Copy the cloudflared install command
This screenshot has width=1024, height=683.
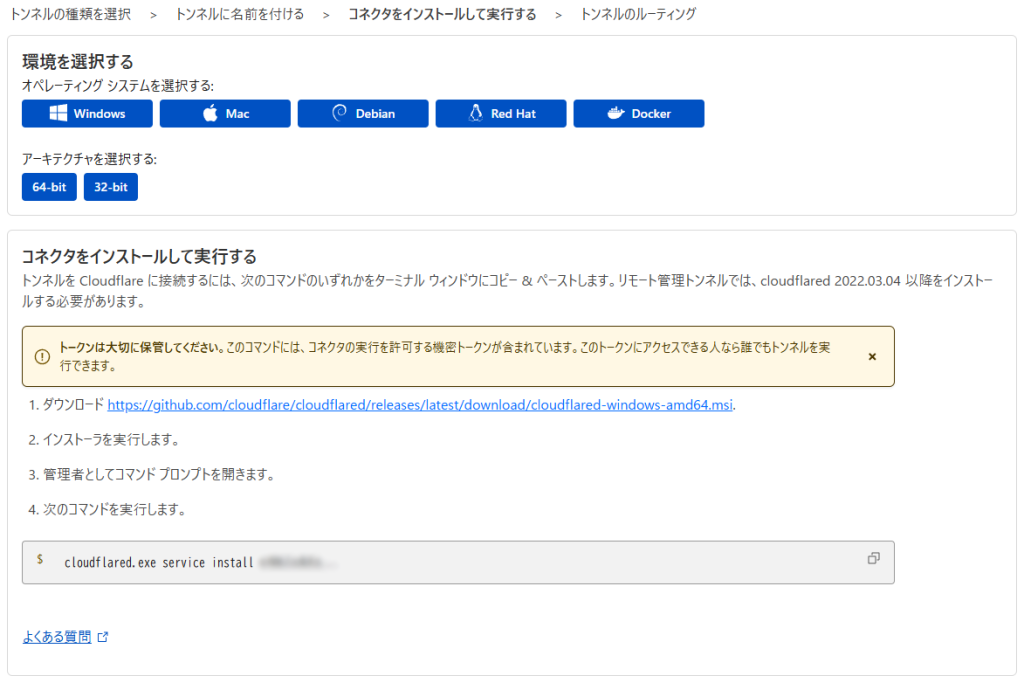click(x=873, y=559)
